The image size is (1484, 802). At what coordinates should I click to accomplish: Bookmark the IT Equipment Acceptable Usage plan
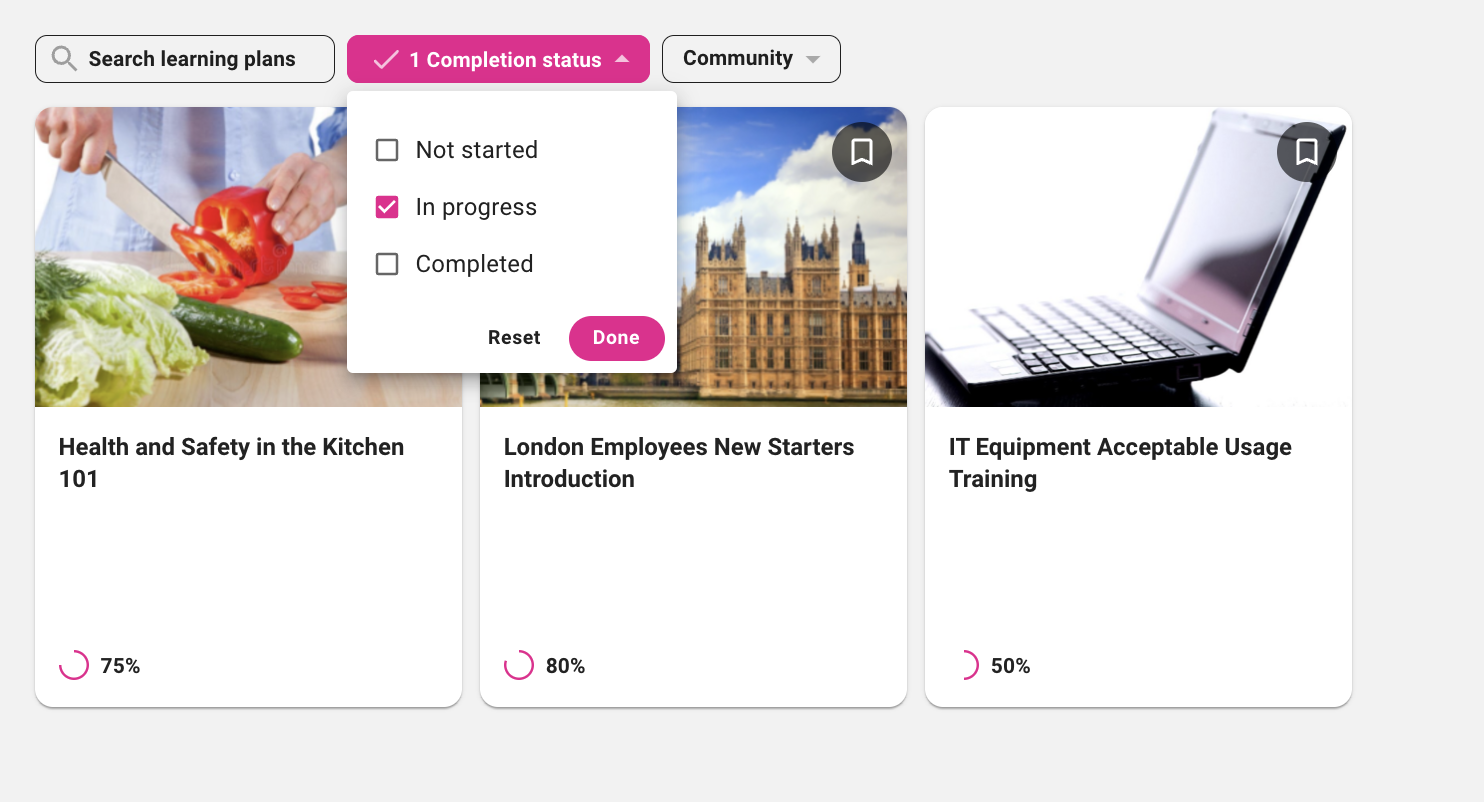(x=1306, y=152)
